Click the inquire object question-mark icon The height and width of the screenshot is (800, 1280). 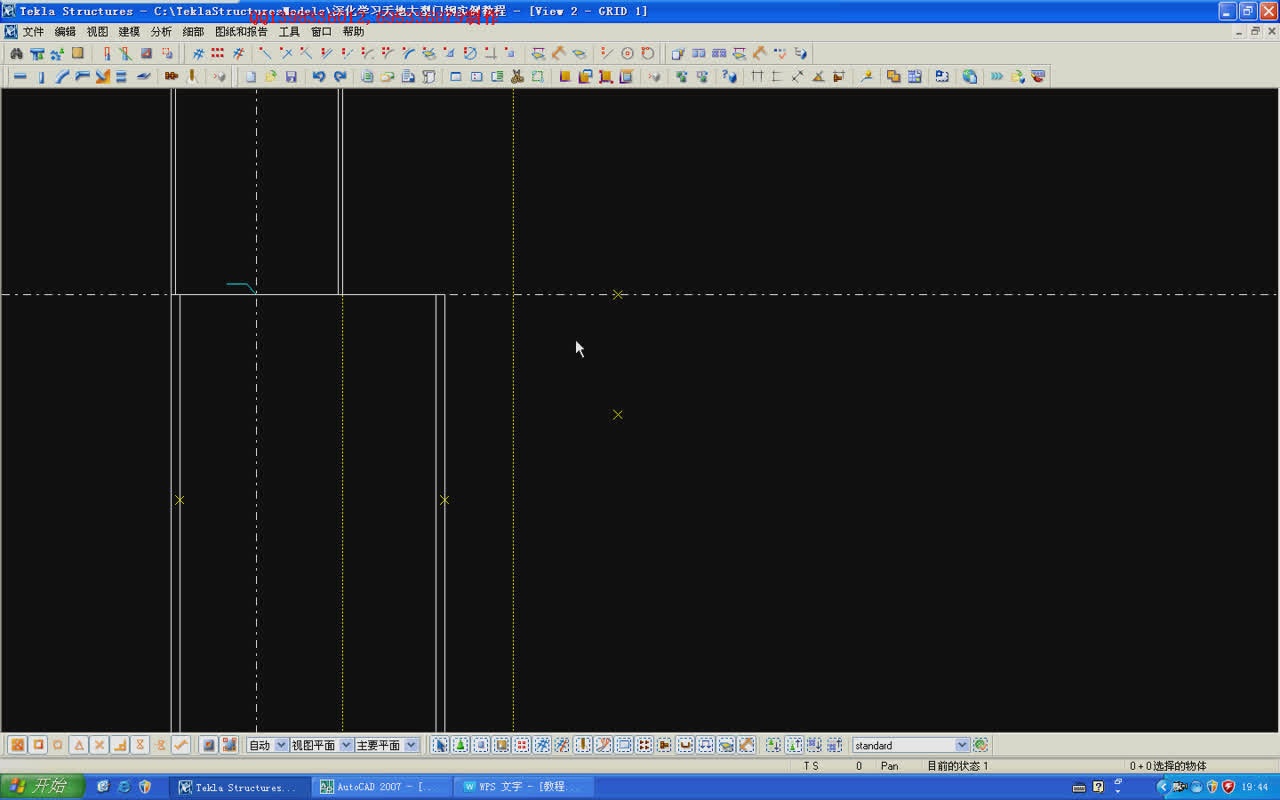tap(729, 76)
